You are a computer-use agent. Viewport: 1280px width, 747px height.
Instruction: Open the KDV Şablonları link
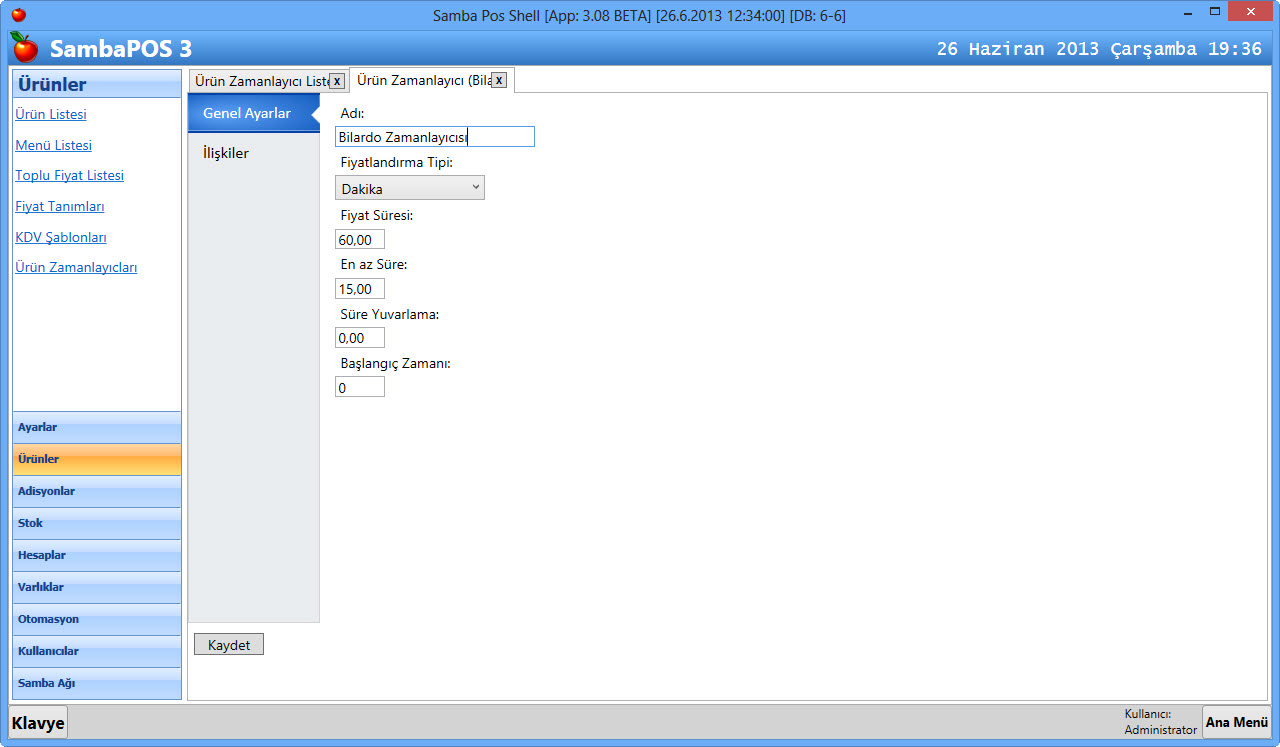(61, 237)
